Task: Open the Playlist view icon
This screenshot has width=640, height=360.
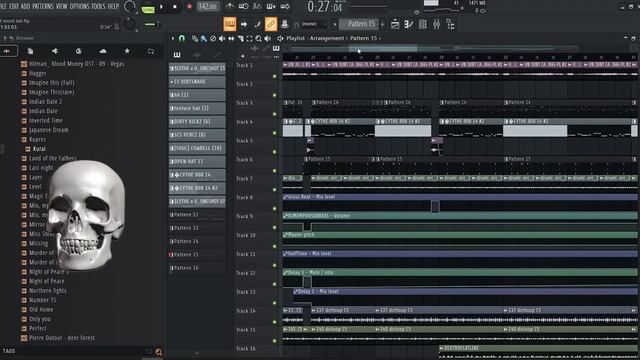Action: coord(395,24)
